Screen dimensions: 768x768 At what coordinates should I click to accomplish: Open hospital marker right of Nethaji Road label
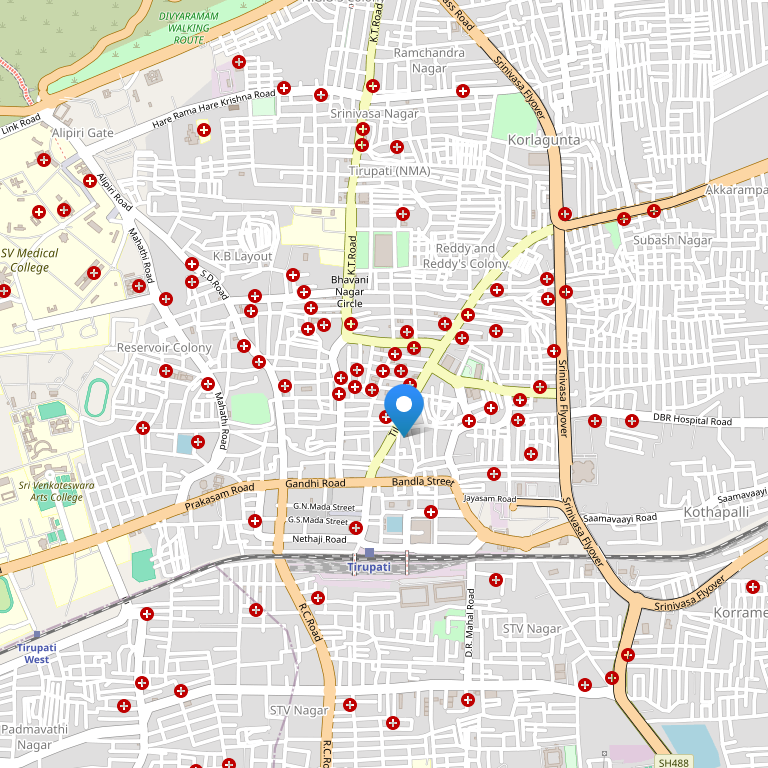[356, 527]
